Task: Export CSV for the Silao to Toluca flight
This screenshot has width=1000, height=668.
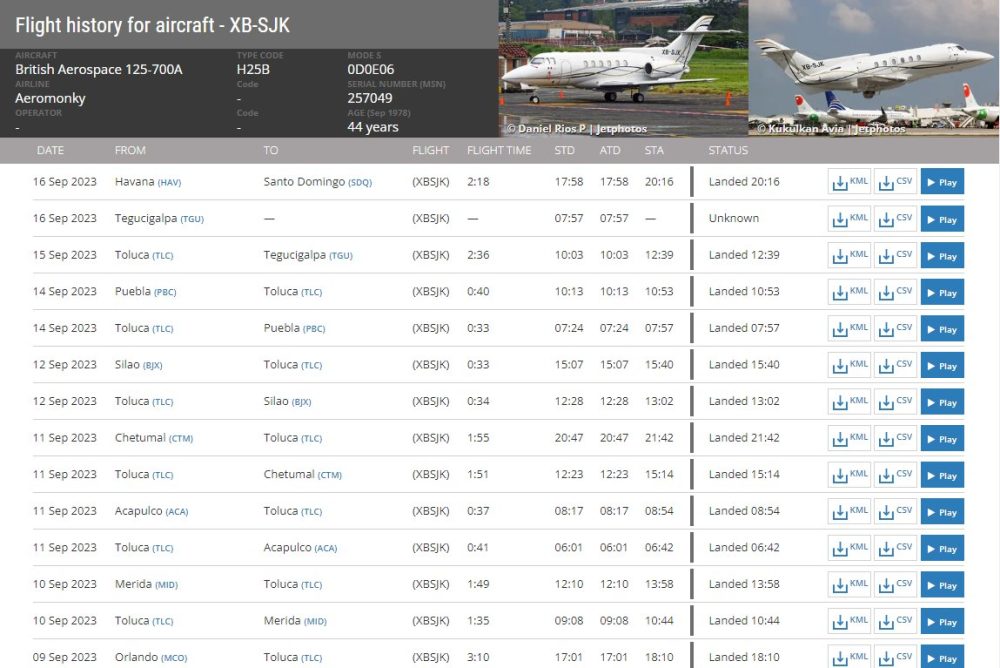Action: [x=895, y=365]
